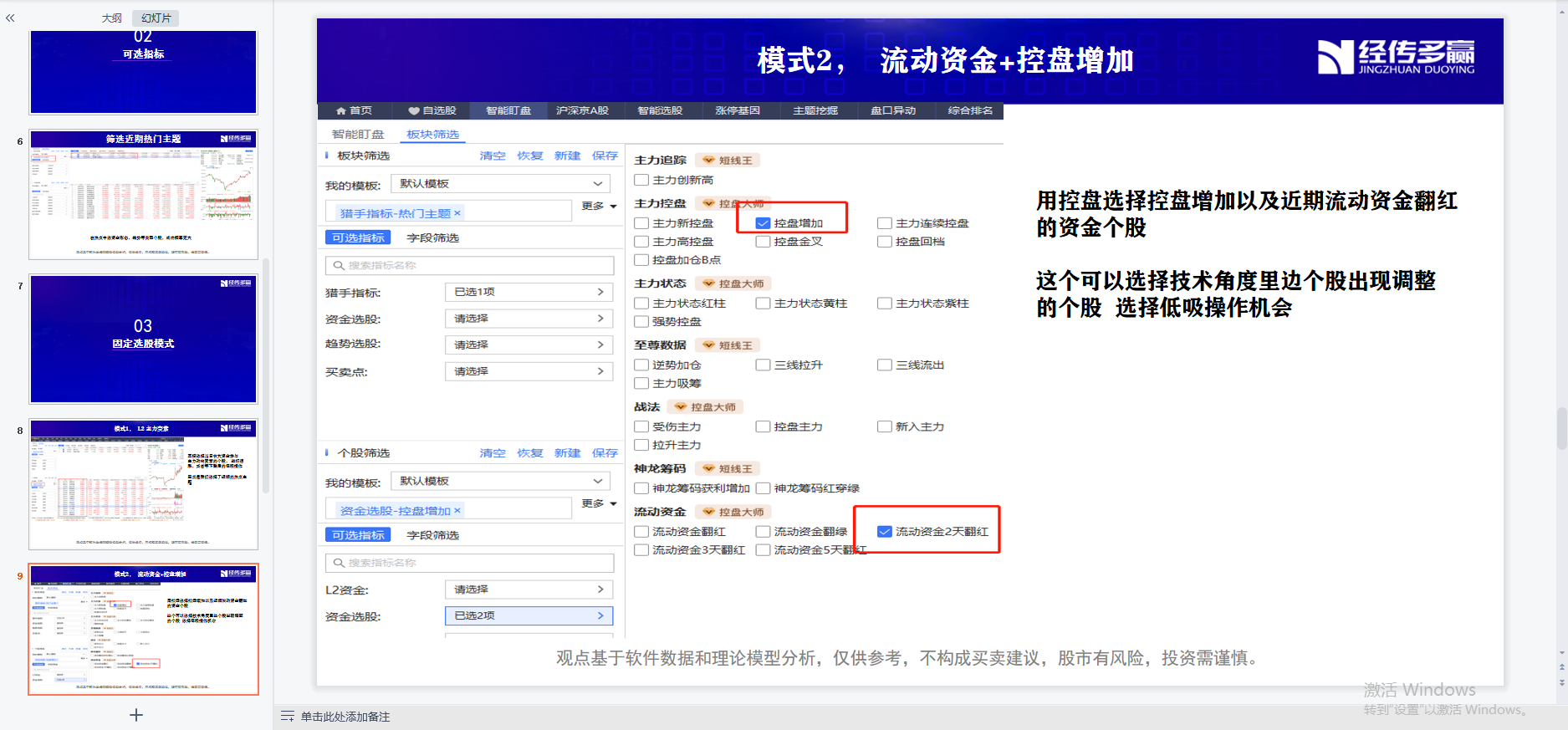Expand 更多 beside 资金选股-控盘增加 tag

(599, 503)
